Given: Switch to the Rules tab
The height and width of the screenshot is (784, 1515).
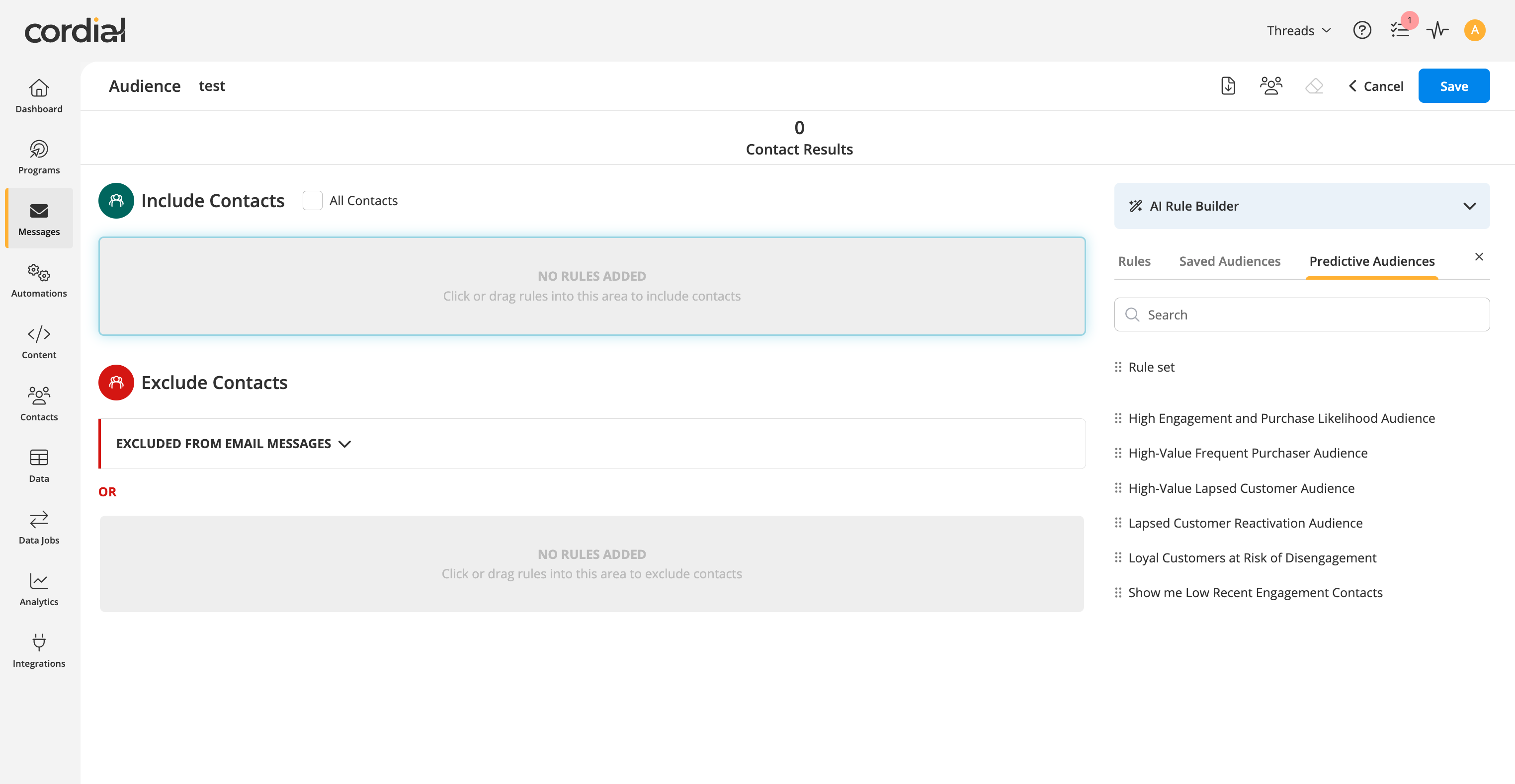Looking at the screenshot, I should (x=1134, y=261).
